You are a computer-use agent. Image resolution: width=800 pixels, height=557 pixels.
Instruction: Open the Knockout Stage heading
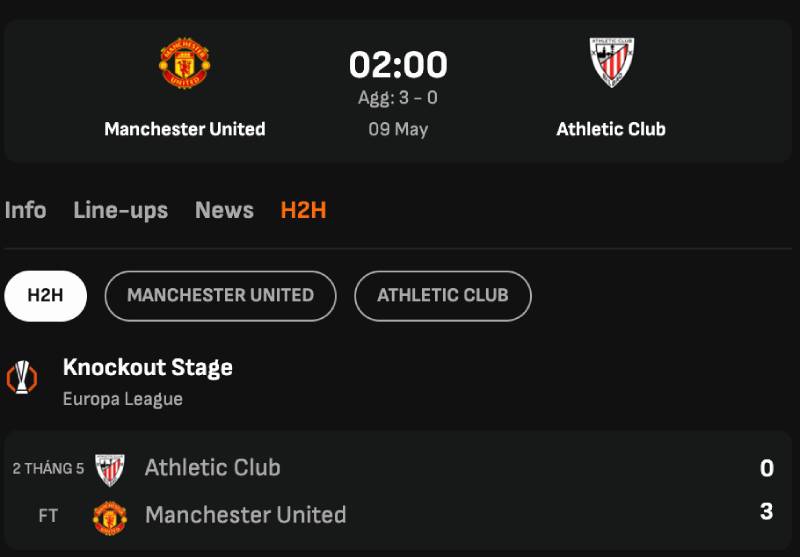click(x=148, y=367)
